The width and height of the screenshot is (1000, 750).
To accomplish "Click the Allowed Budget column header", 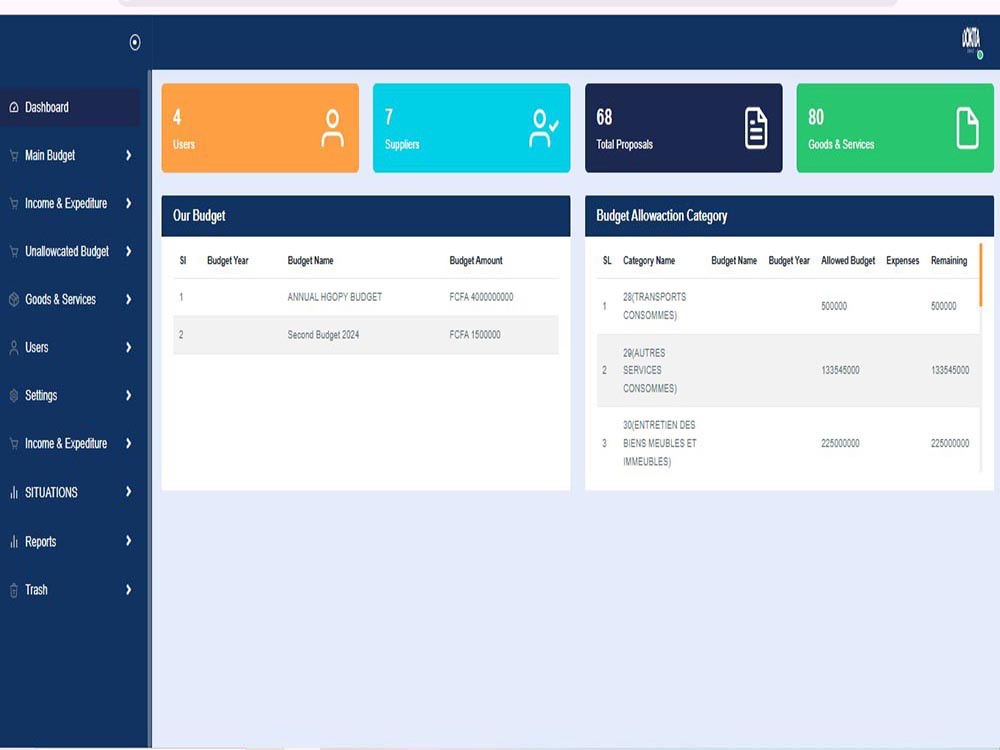I will tap(848, 261).
